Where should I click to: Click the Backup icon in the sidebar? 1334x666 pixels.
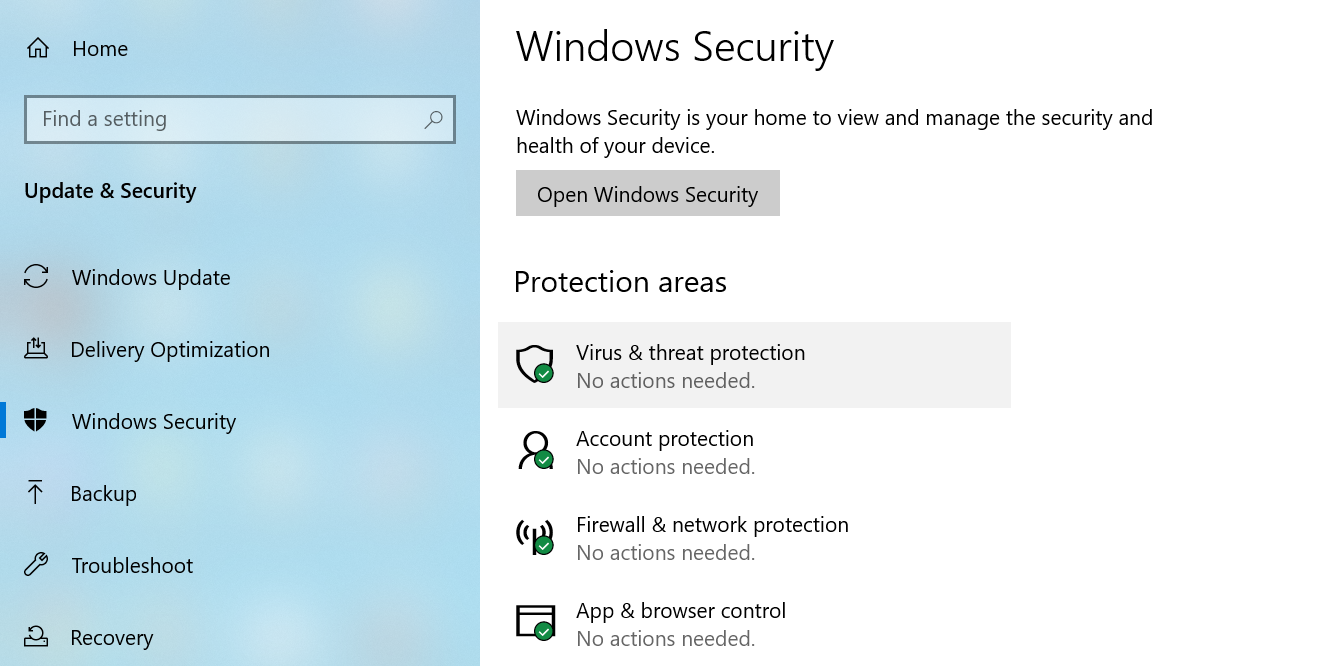pyautogui.click(x=35, y=493)
